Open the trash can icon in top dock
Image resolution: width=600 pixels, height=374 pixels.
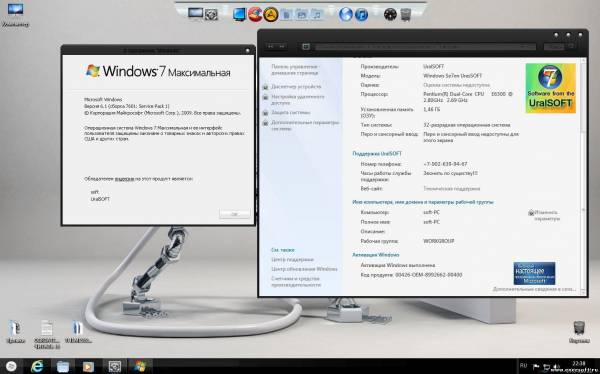tap(406, 15)
